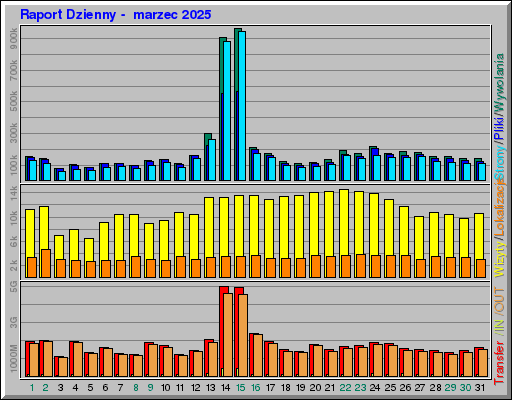Image resolution: width=512 pixels, height=400 pixels.
Task: Click the green day '22' label on the bottom axis
Action: tap(345, 388)
